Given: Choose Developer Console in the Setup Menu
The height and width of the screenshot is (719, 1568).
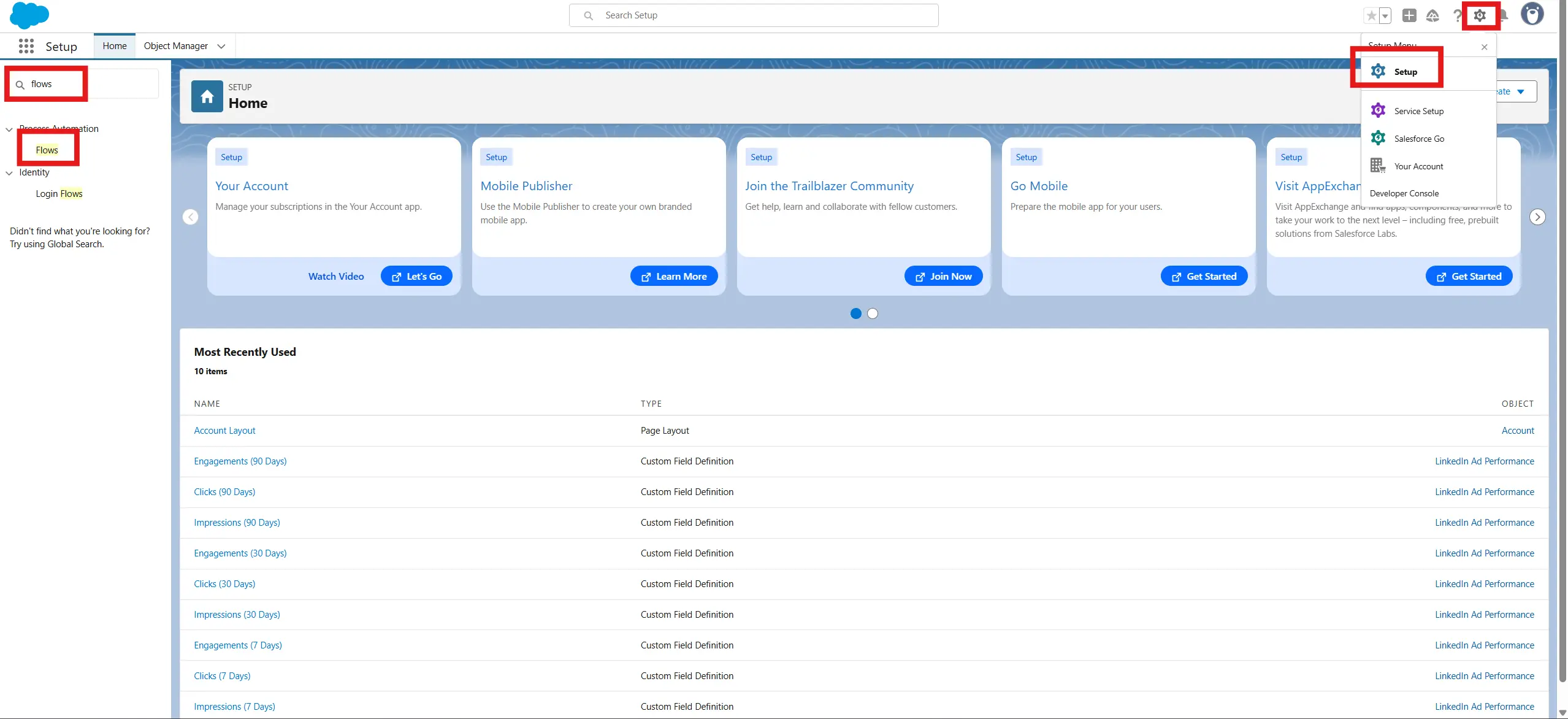Looking at the screenshot, I should tap(1404, 193).
